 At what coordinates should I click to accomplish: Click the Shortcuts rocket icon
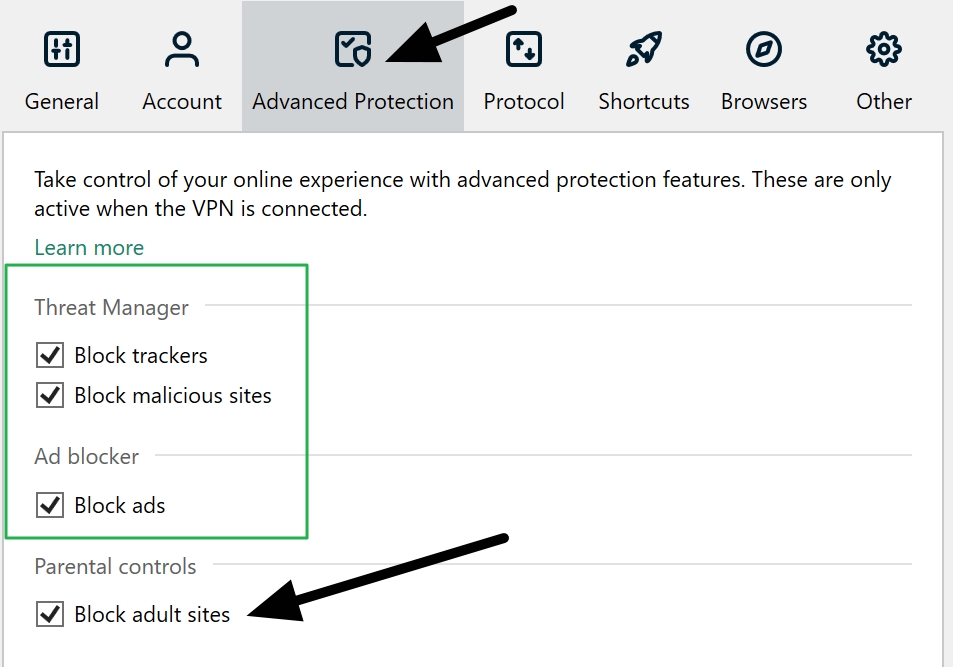tap(643, 48)
